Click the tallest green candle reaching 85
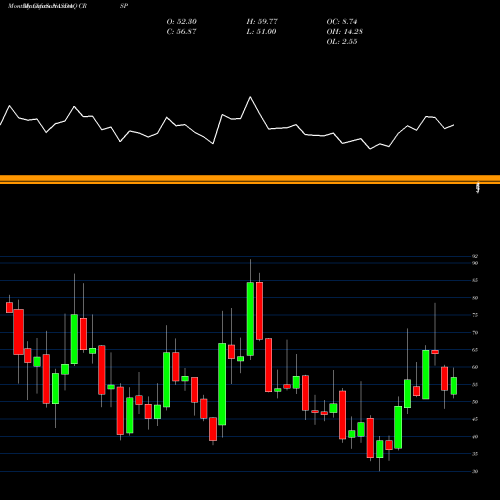 [x=250, y=319]
